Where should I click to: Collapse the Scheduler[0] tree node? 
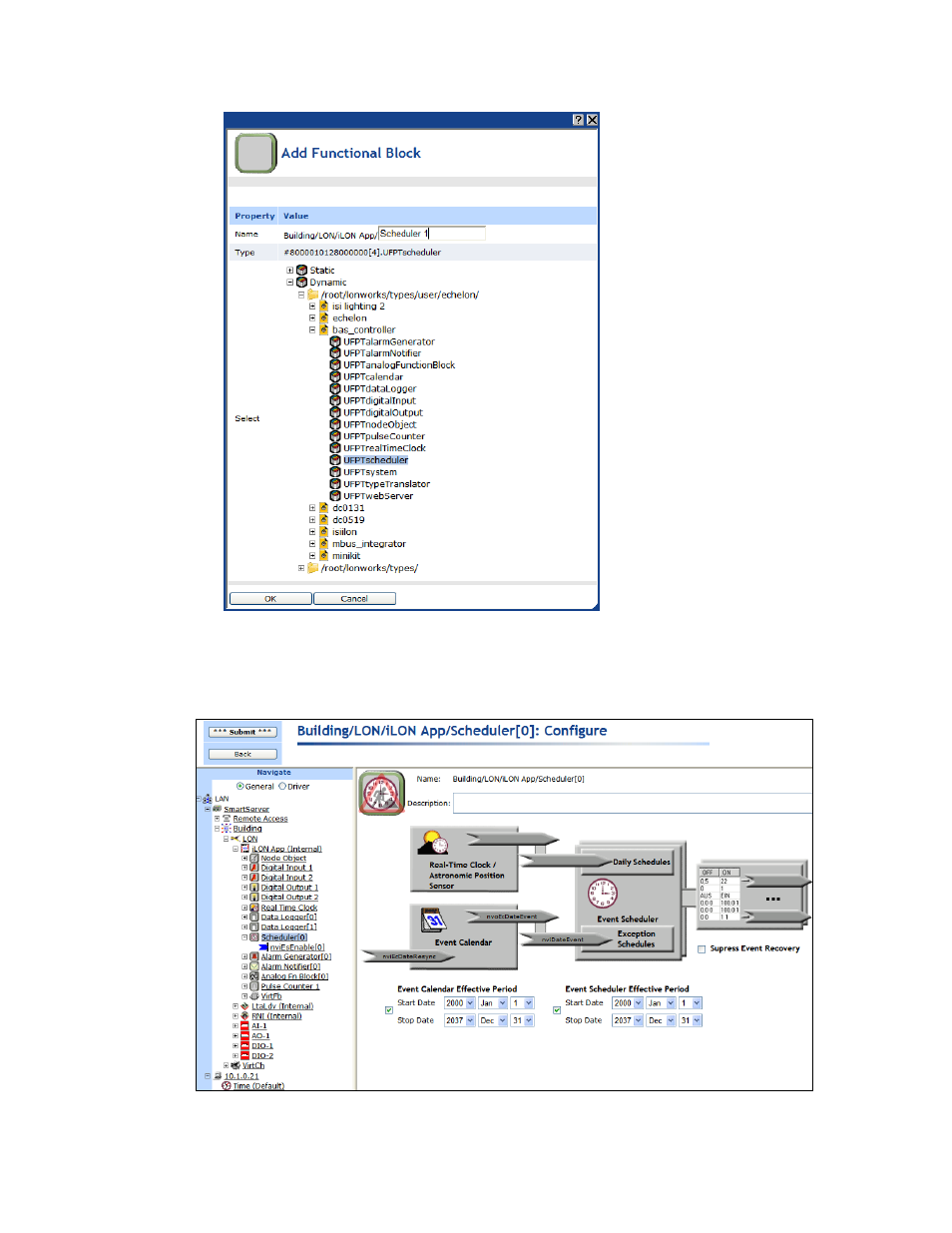(x=244, y=937)
